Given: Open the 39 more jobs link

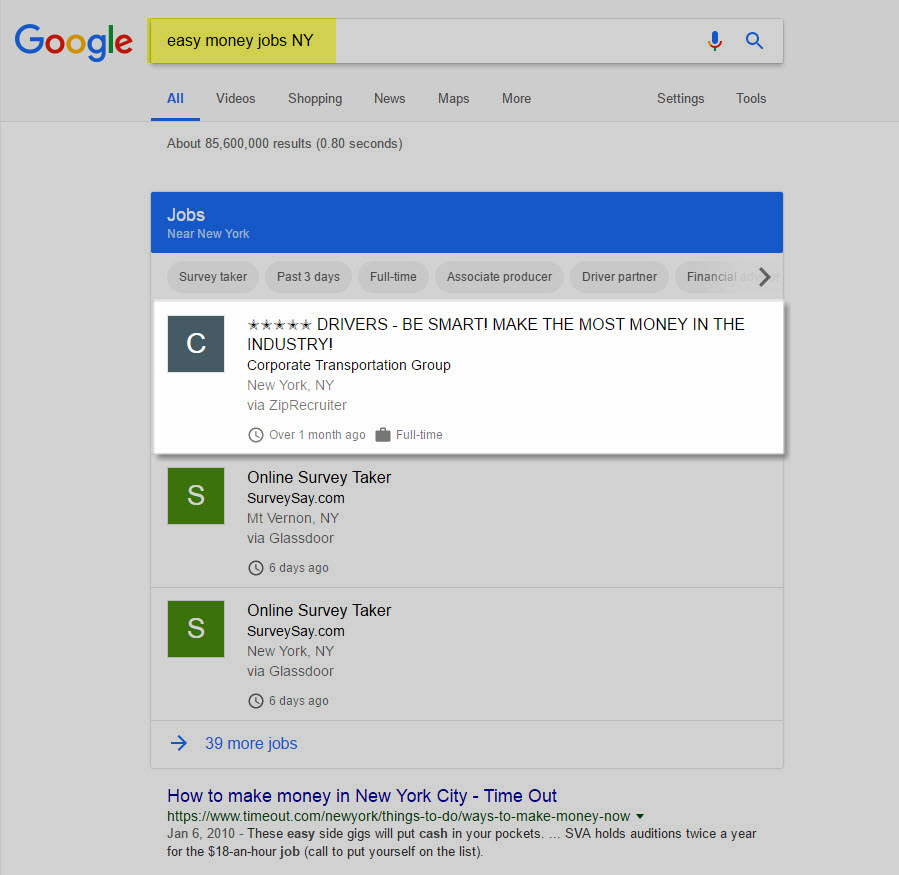Looking at the screenshot, I should point(251,744).
